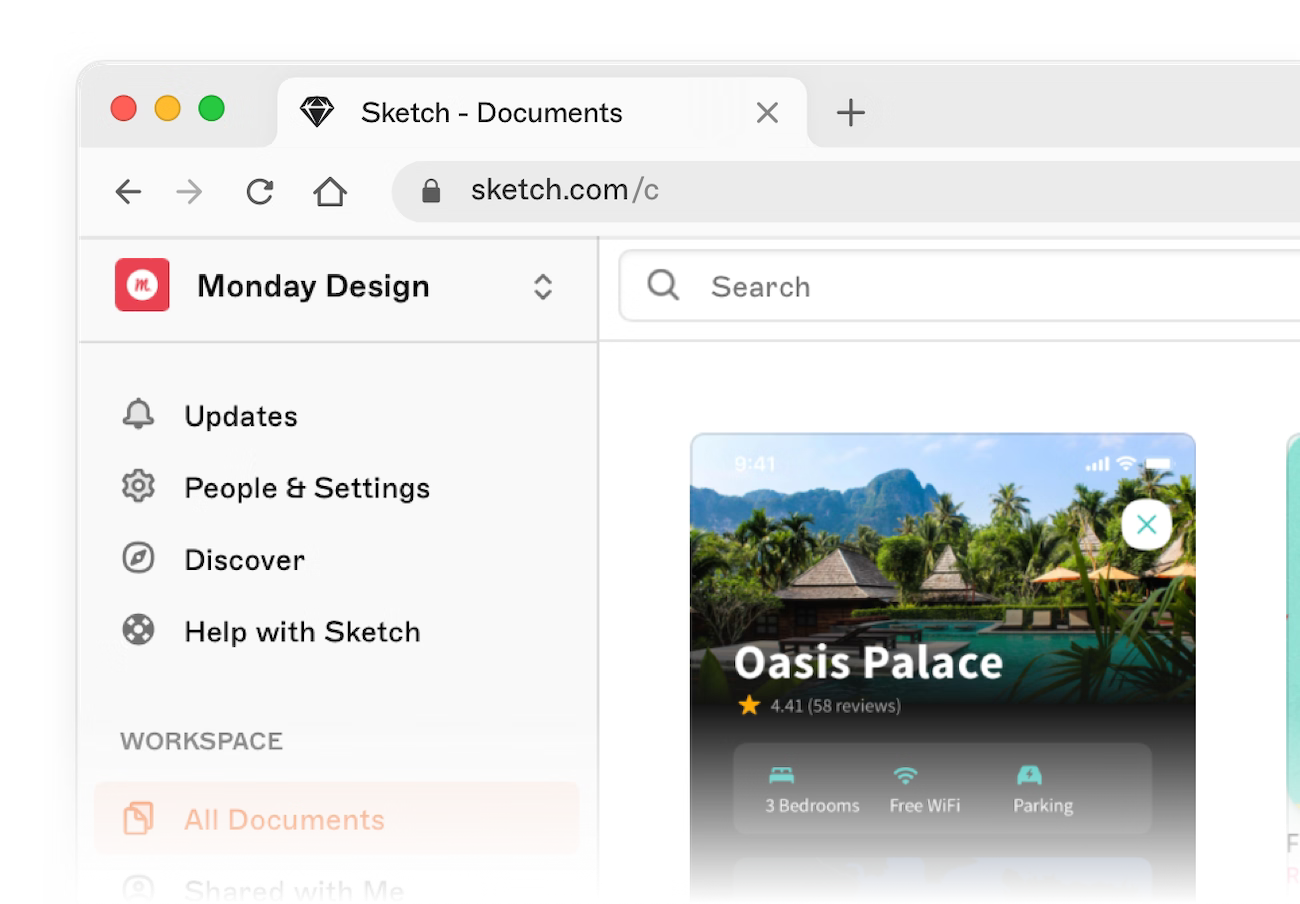Click the orange rating star icon
The image size is (1300, 904).
click(749, 706)
